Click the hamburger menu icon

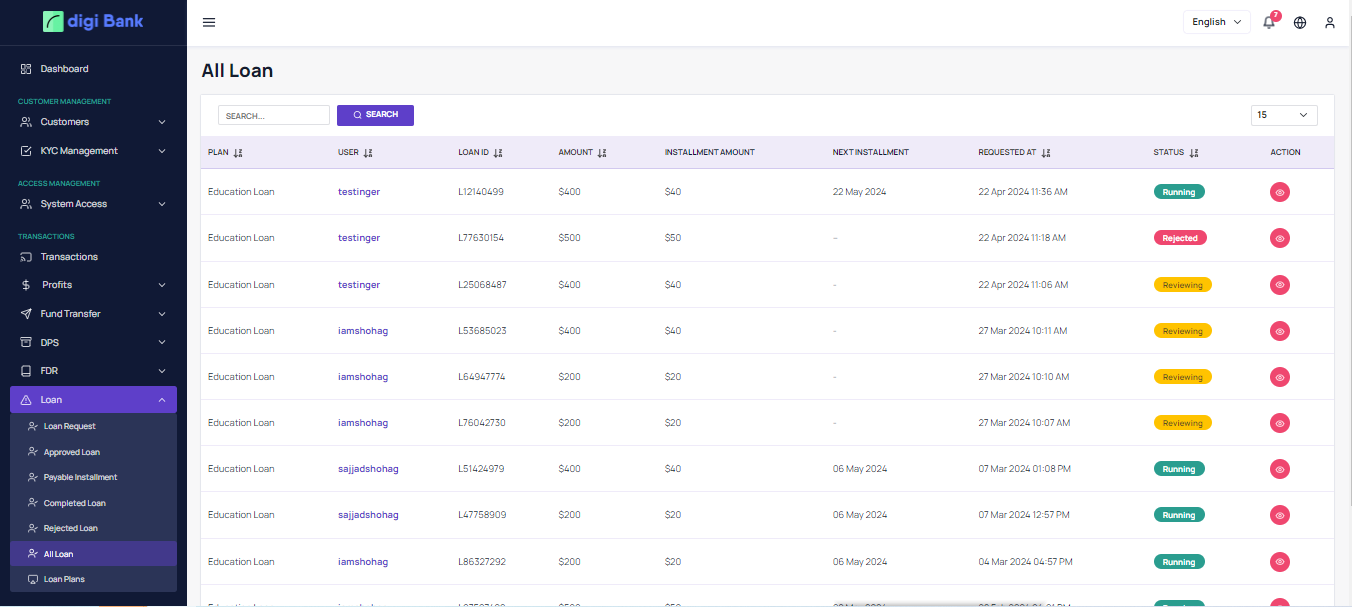pyautogui.click(x=209, y=22)
